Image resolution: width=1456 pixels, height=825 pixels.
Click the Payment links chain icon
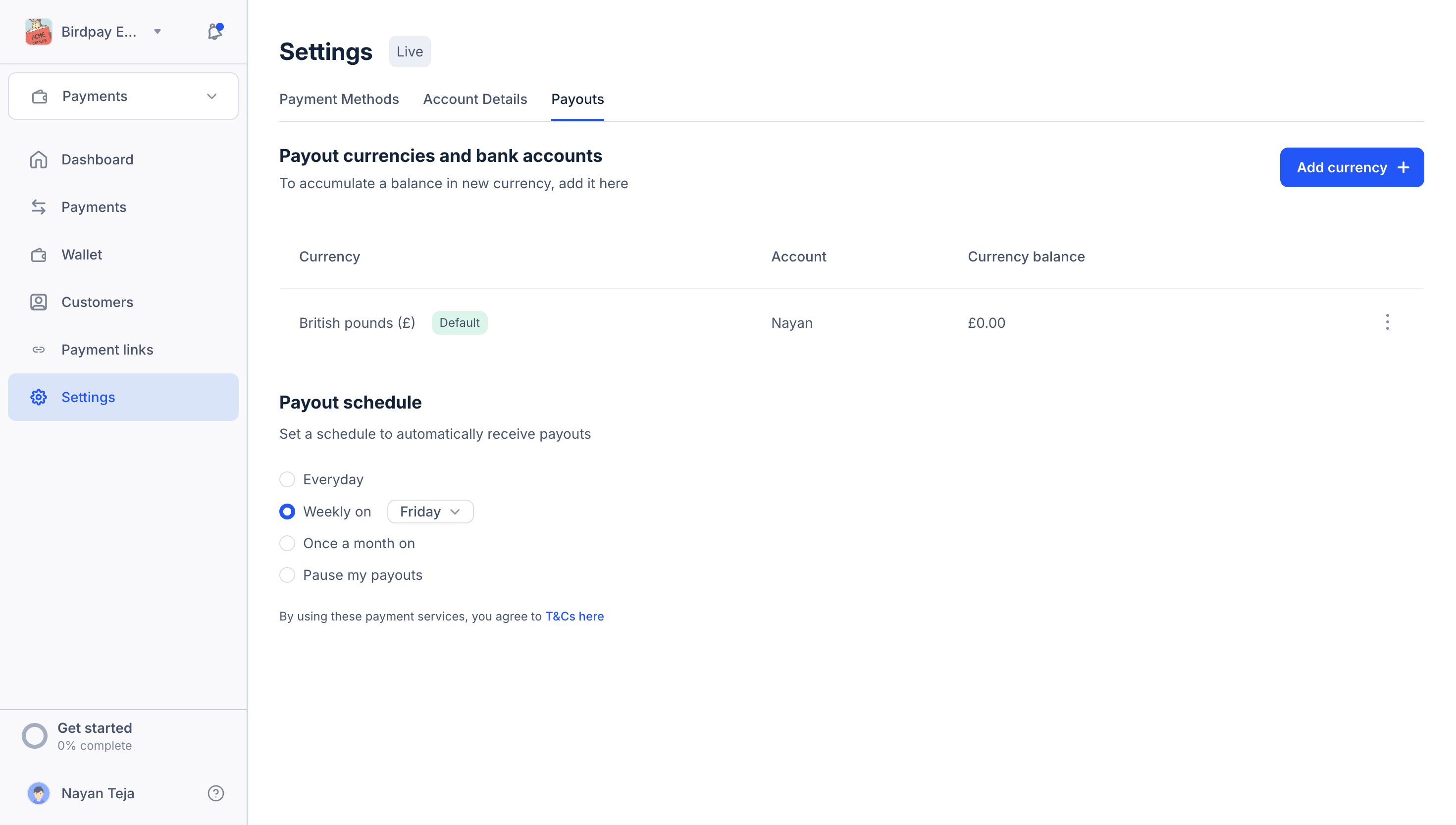point(39,350)
